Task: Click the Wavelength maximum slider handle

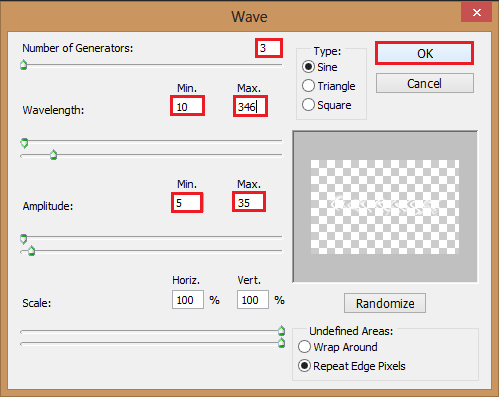Action: tap(53, 155)
